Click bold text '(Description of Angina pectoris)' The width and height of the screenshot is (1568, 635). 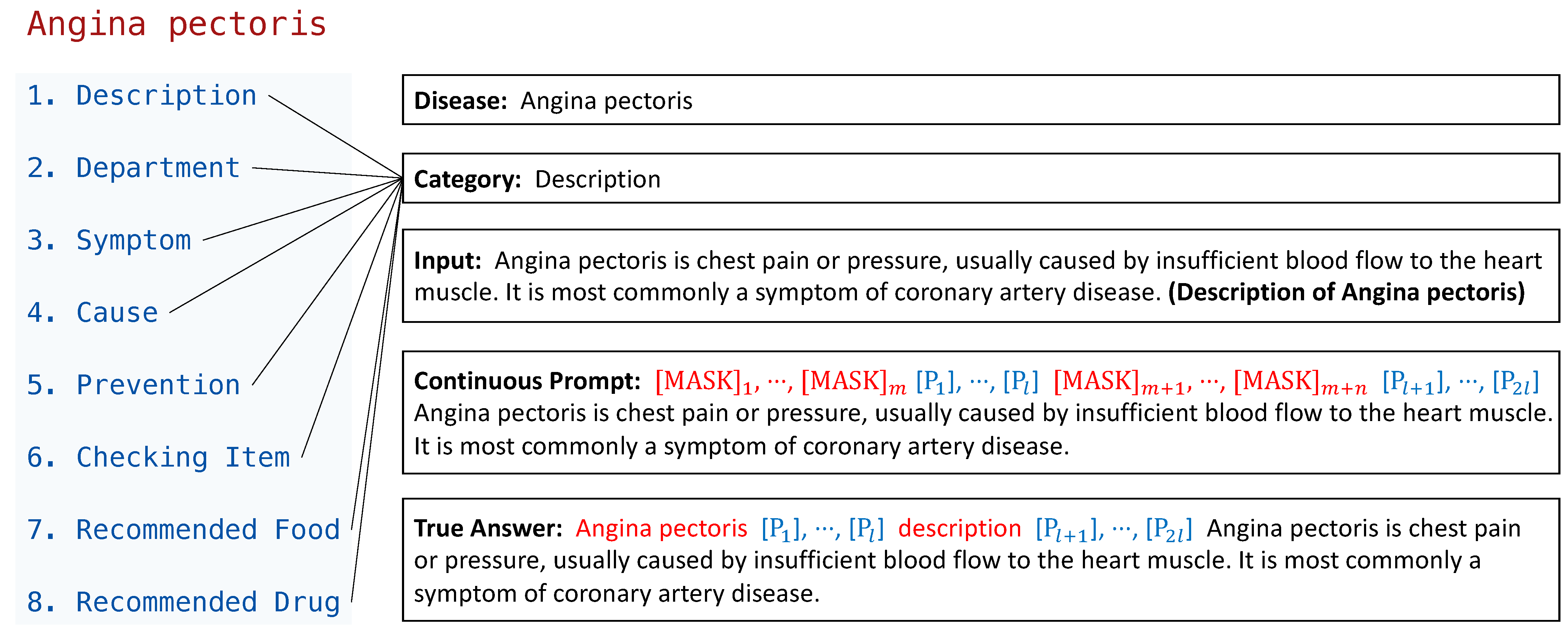pyautogui.click(x=1346, y=292)
